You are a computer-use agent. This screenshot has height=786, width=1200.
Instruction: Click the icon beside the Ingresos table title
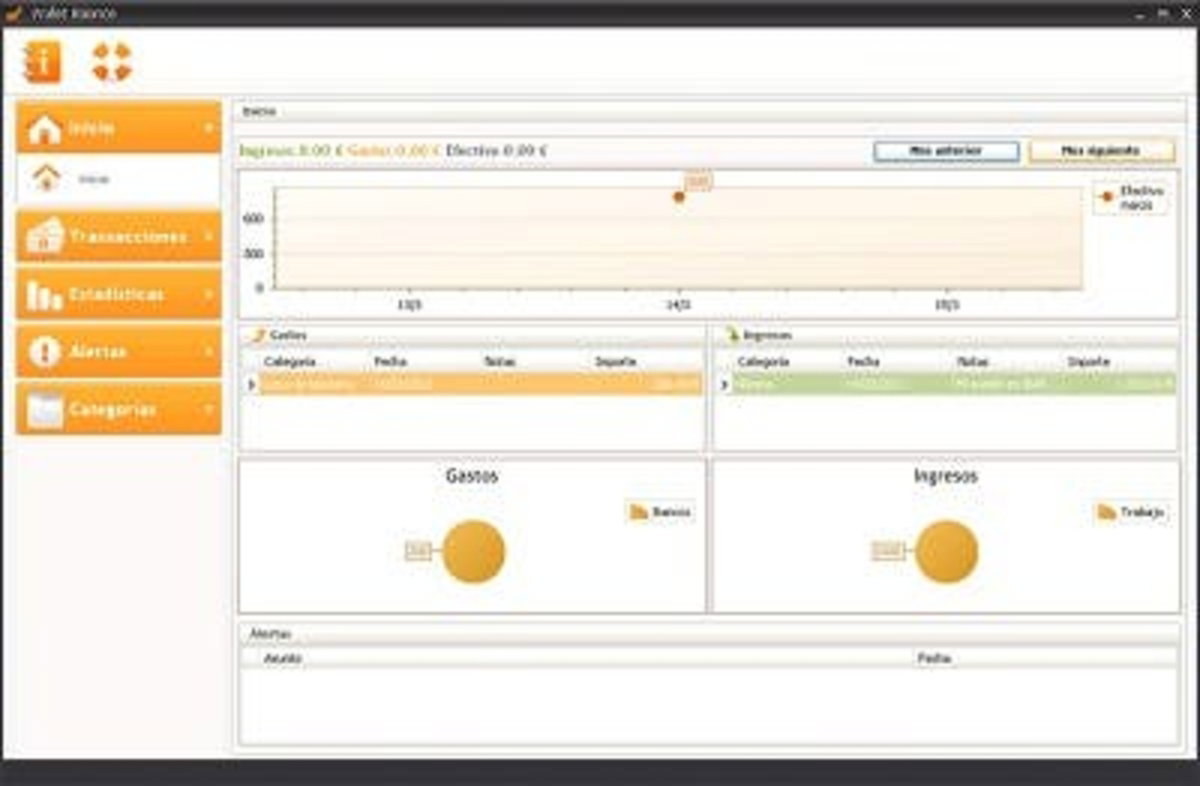point(732,335)
